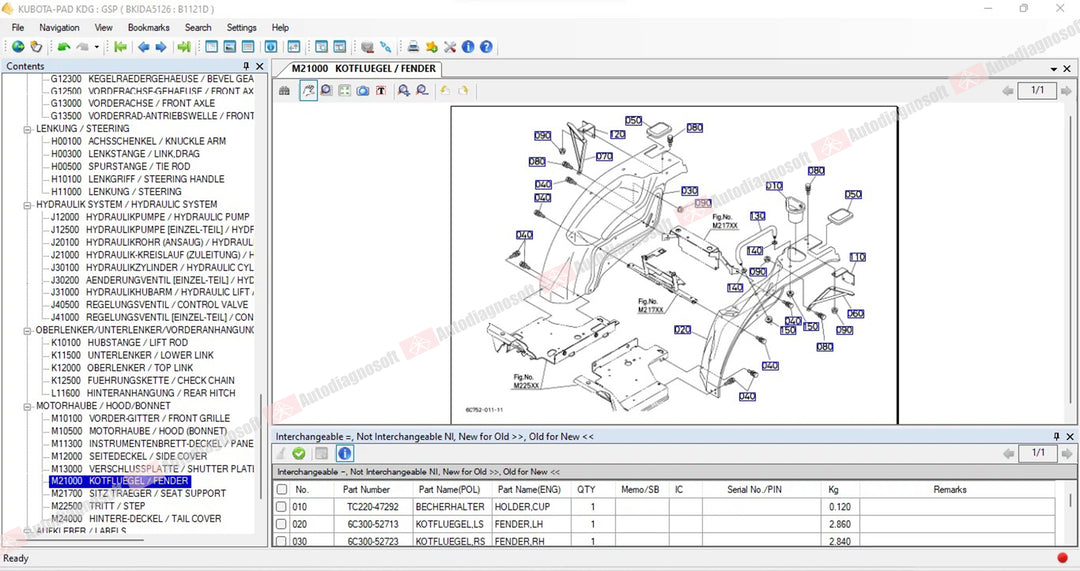Click the network connection icon in toolbar
This screenshot has width=1080, height=571.
point(386,47)
